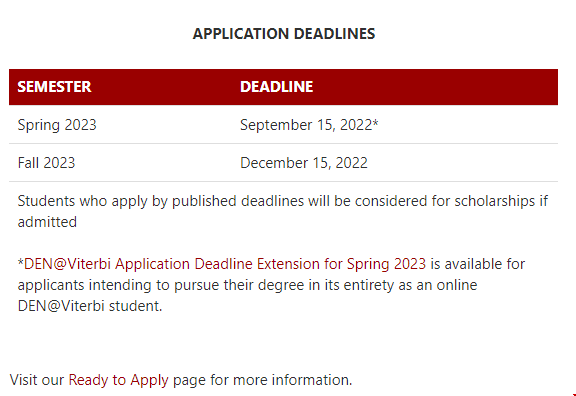The image size is (576, 396).
Task: Click the asterisk before the DEN@Viterbi link
Action: 21,263
